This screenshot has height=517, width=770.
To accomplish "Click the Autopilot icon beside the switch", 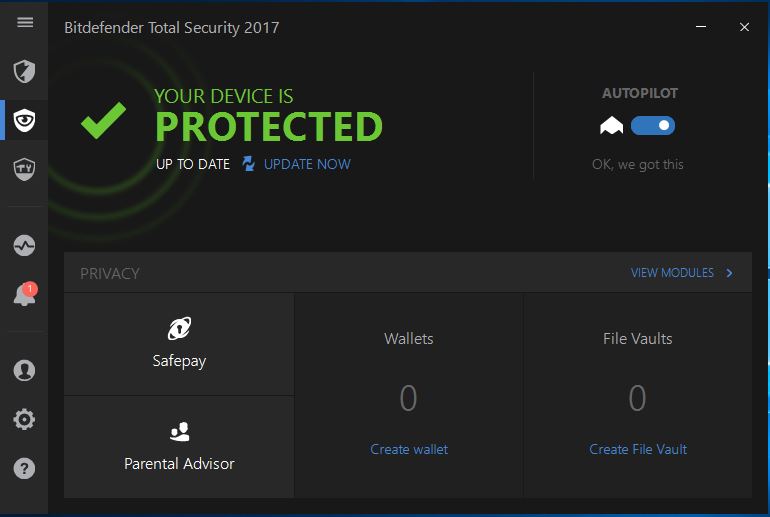I will point(611,126).
